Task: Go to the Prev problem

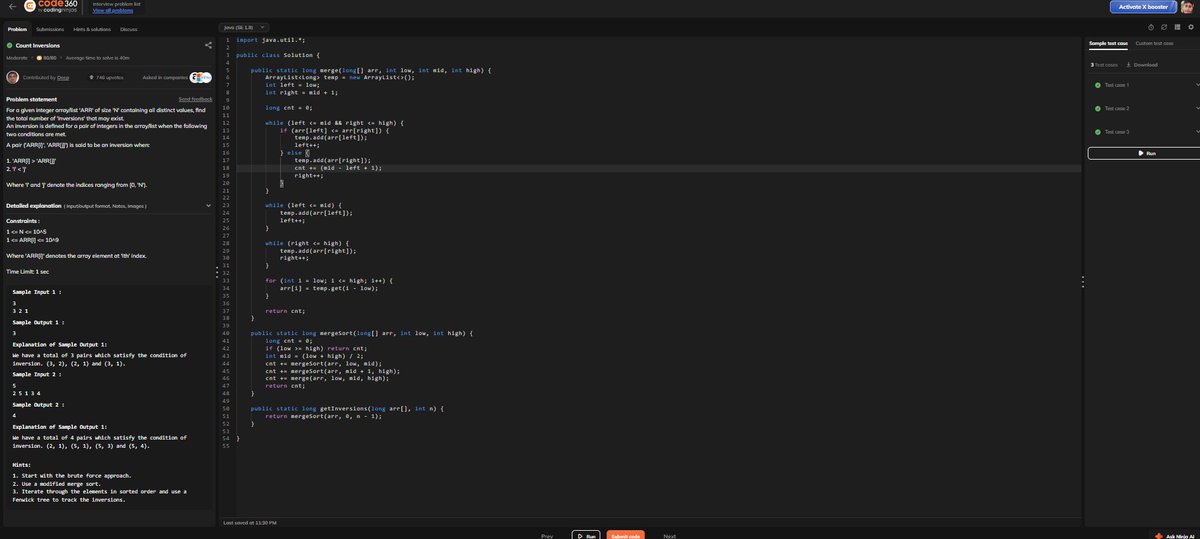Action: pos(547,536)
